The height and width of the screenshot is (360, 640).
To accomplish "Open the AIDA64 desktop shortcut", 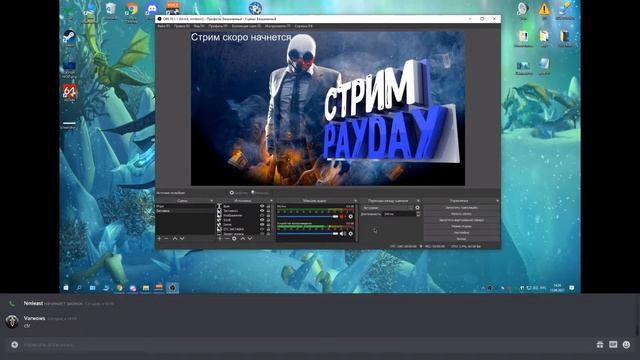I will 69,93.
